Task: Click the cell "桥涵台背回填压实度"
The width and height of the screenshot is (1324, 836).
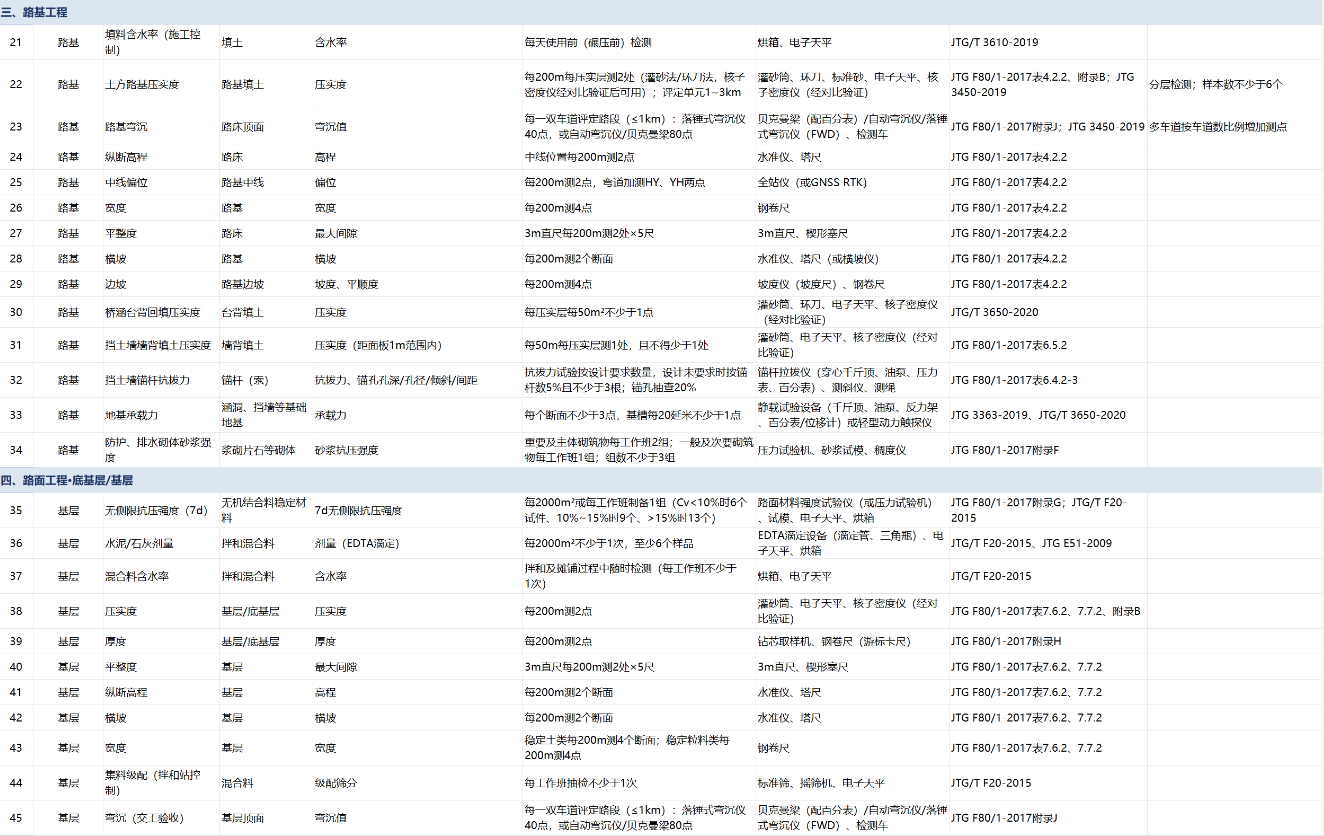Action: pos(153,313)
